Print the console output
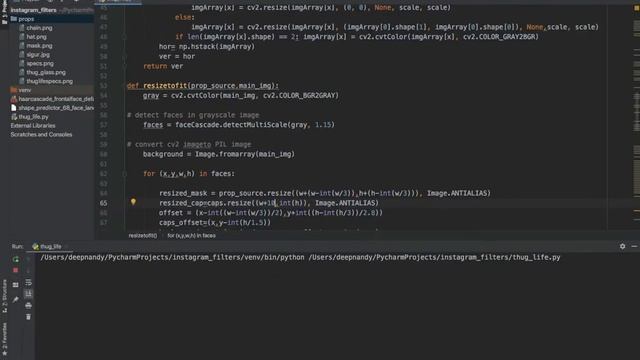 tap(28, 305)
